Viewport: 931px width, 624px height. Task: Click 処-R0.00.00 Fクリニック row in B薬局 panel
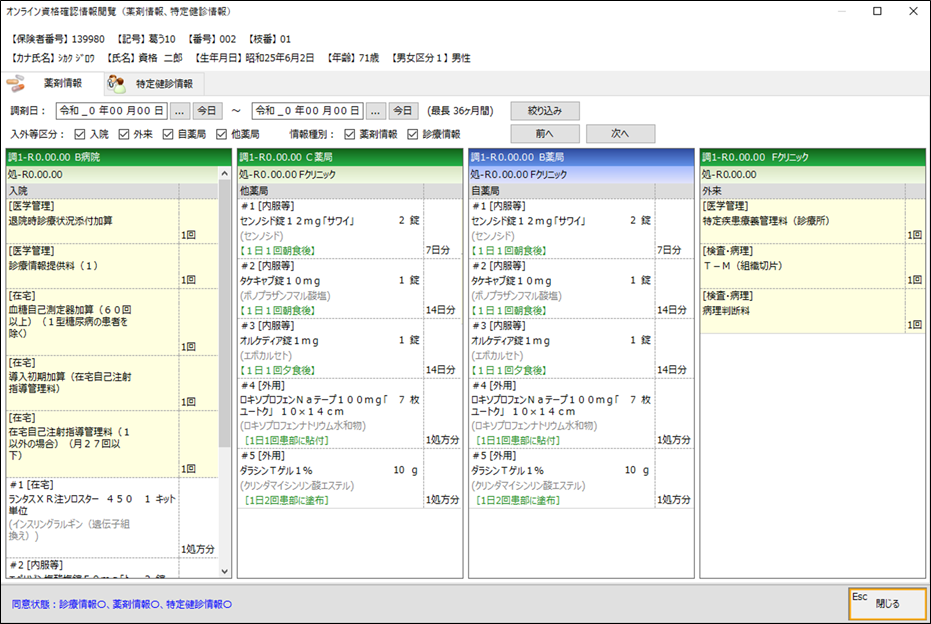pyautogui.click(x=581, y=175)
